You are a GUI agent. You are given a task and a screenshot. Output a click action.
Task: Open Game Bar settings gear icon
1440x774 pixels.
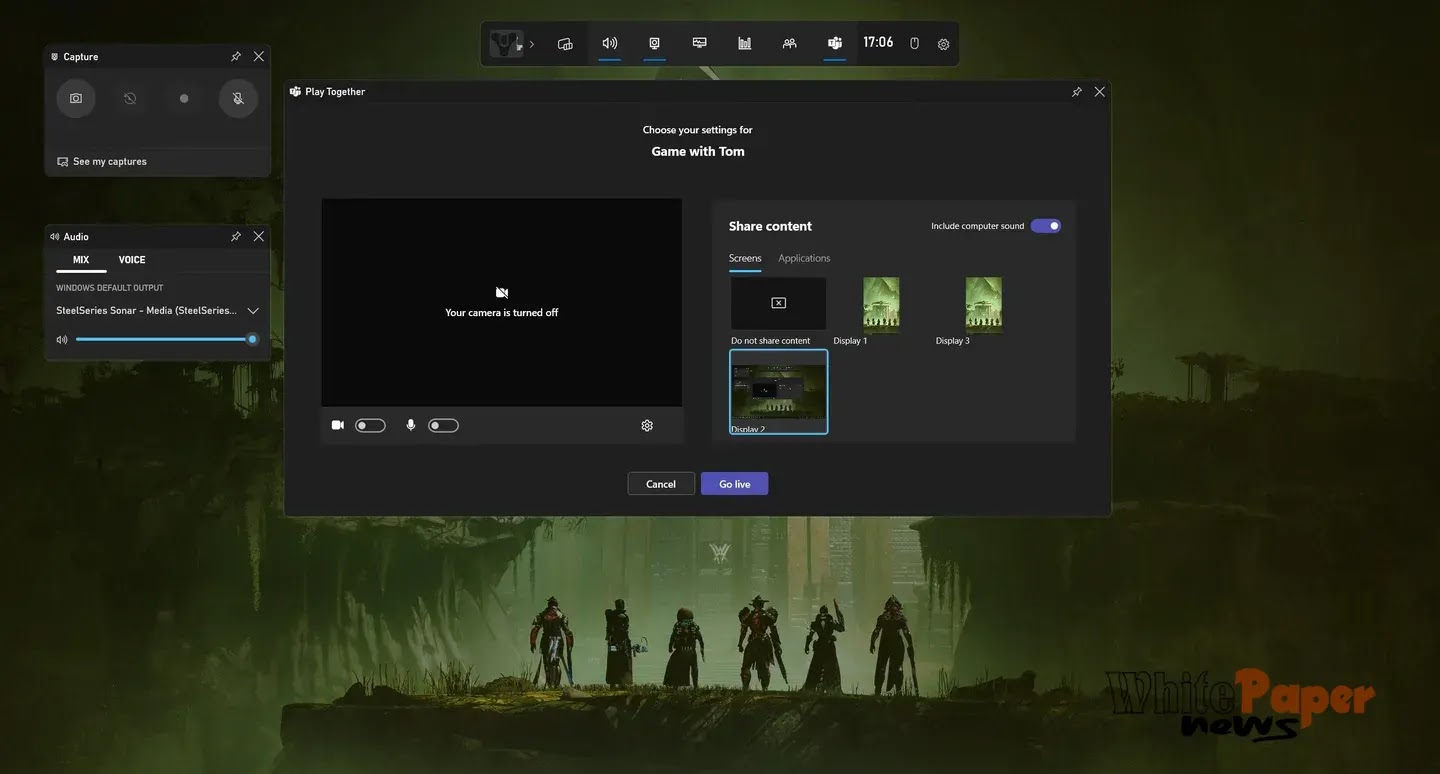[944, 44]
